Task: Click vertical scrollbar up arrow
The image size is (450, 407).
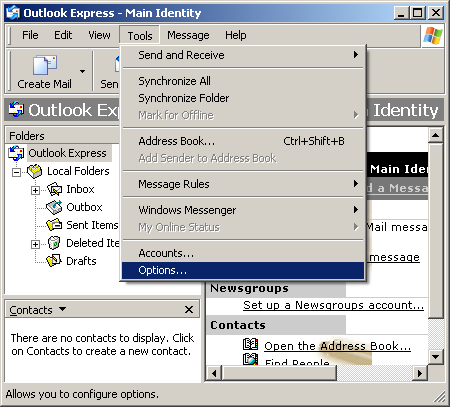Action: [x=435, y=135]
